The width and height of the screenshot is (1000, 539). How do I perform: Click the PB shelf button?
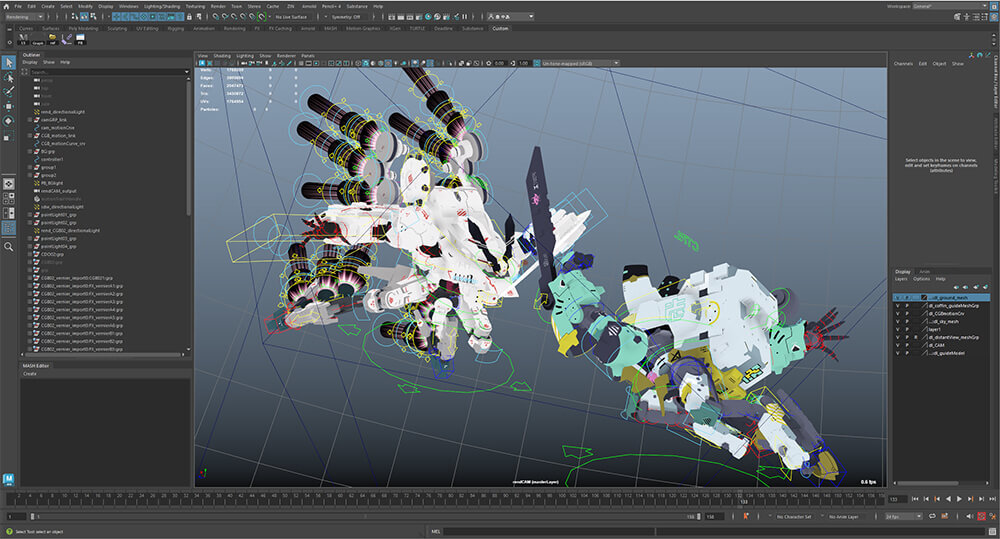[x=80, y=40]
